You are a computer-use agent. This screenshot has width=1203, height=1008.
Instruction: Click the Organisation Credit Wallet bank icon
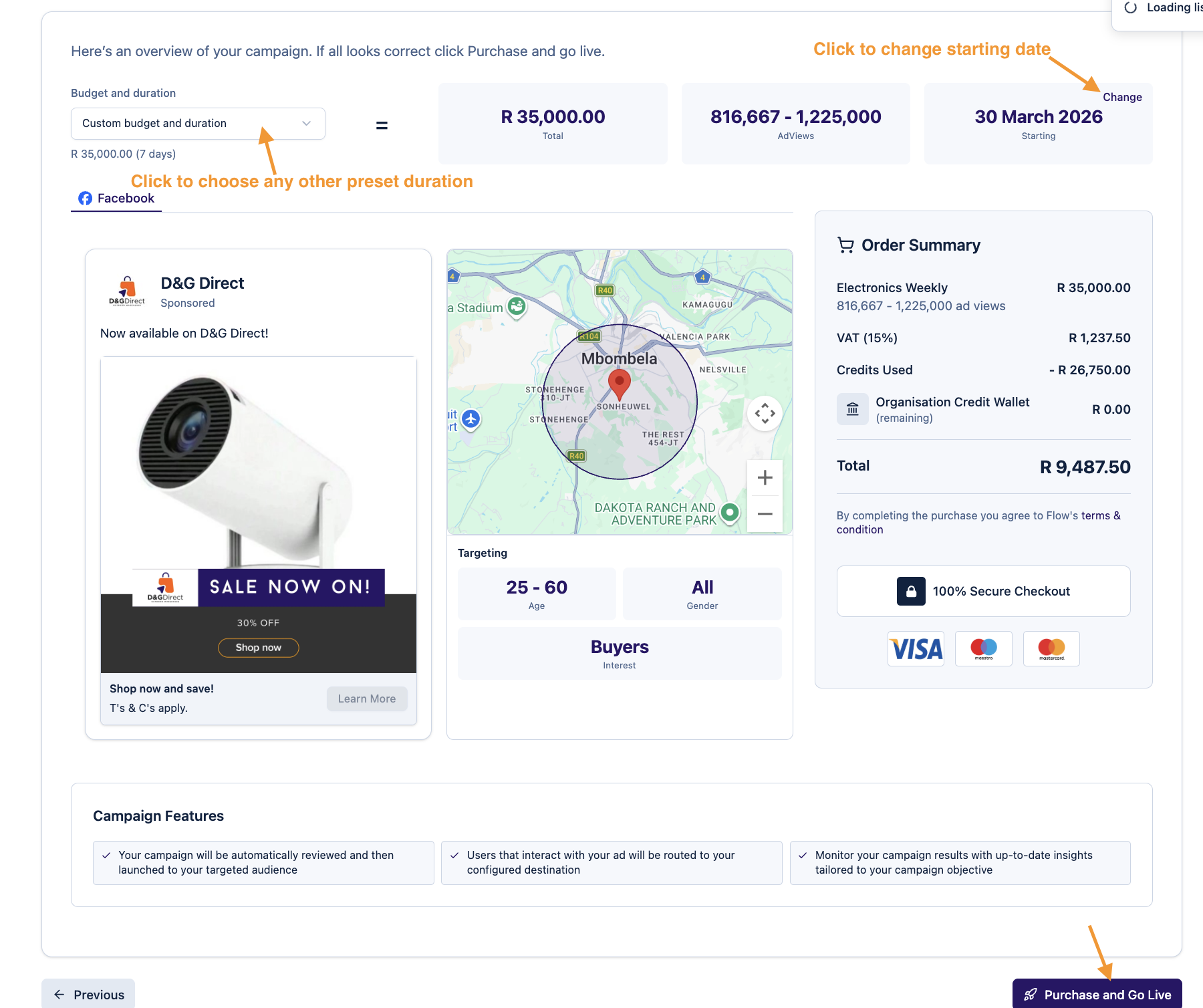[x=852, y=409]
